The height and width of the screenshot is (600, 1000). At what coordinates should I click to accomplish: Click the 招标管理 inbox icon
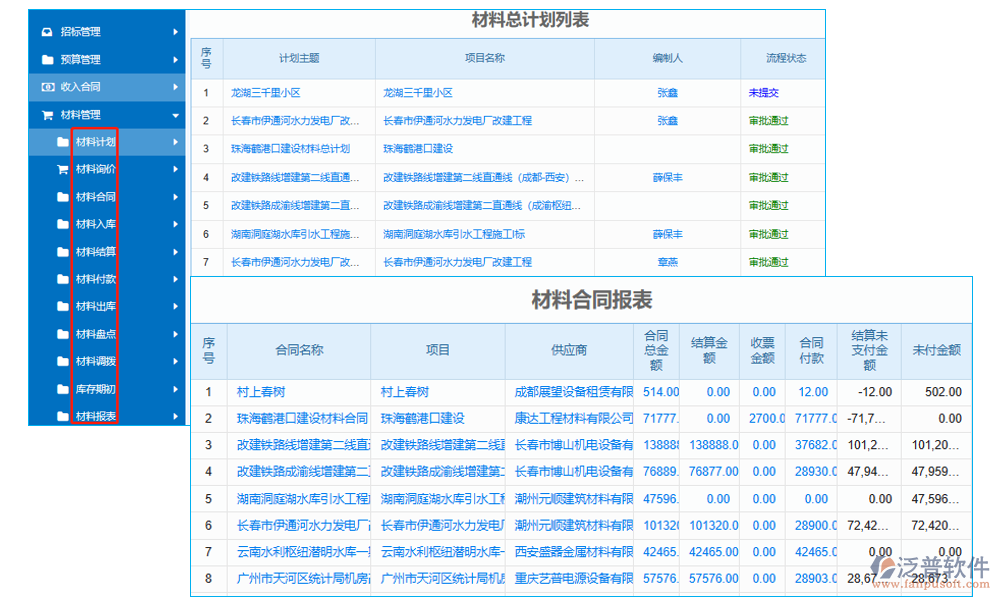coord(47,32)
